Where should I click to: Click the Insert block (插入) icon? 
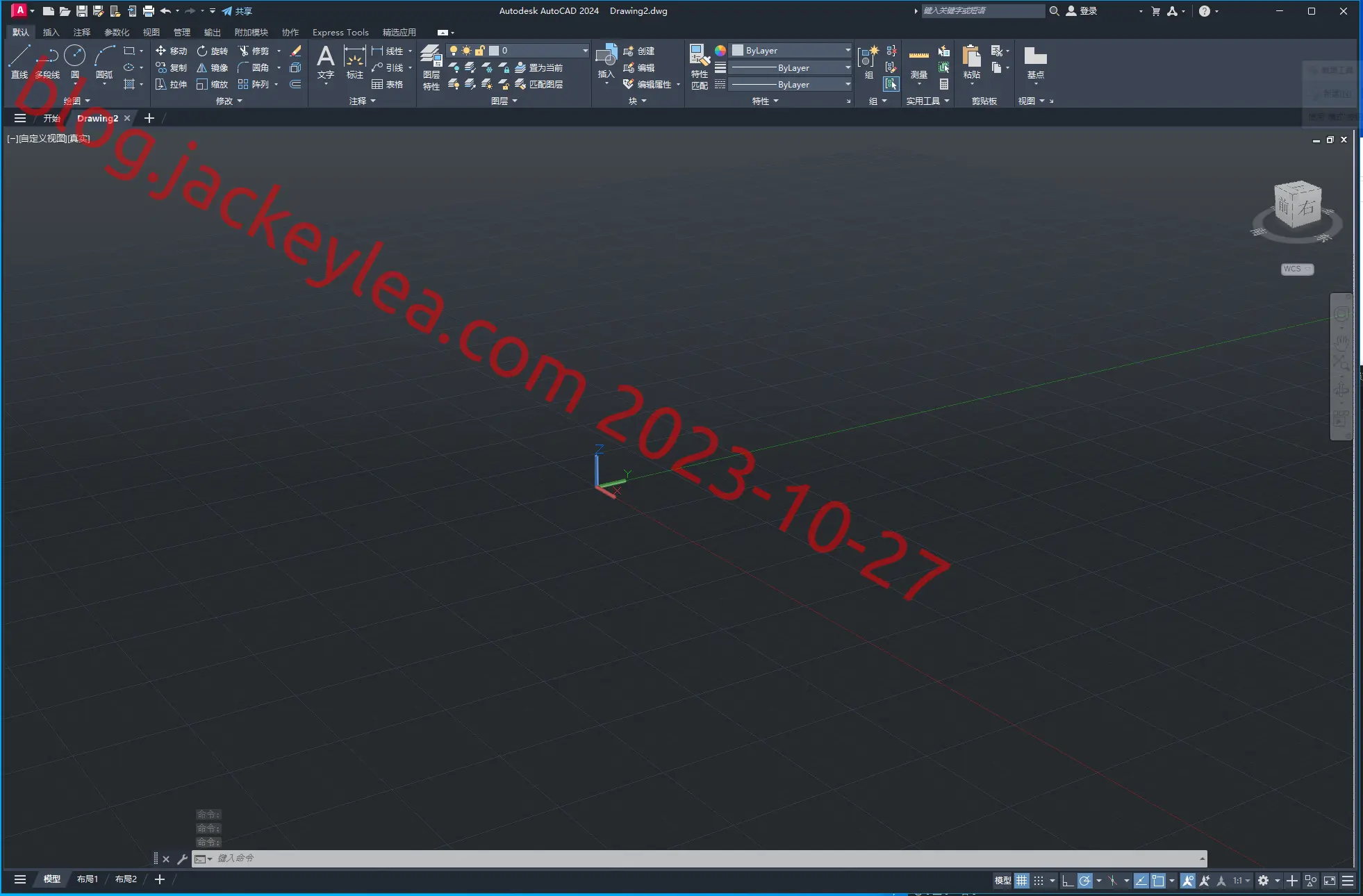606,63
